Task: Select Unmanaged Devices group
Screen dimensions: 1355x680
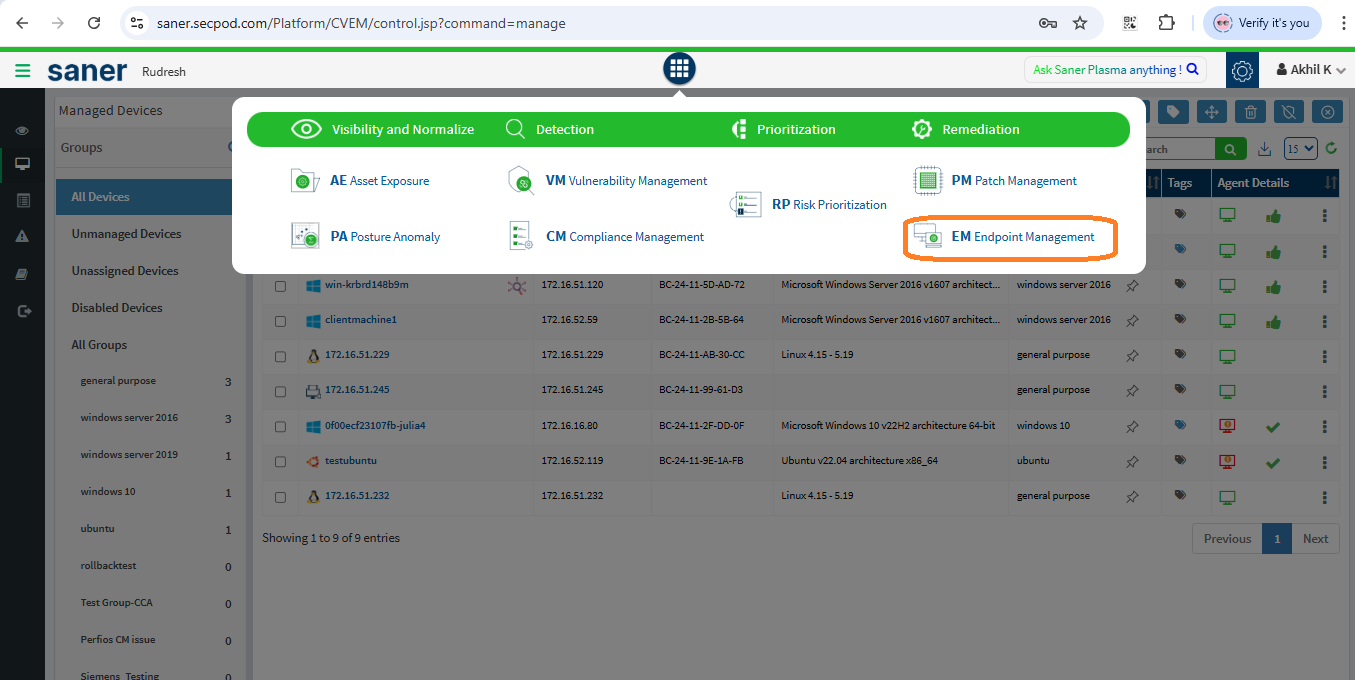Action: pyautogui.click(x=126, y=234)
